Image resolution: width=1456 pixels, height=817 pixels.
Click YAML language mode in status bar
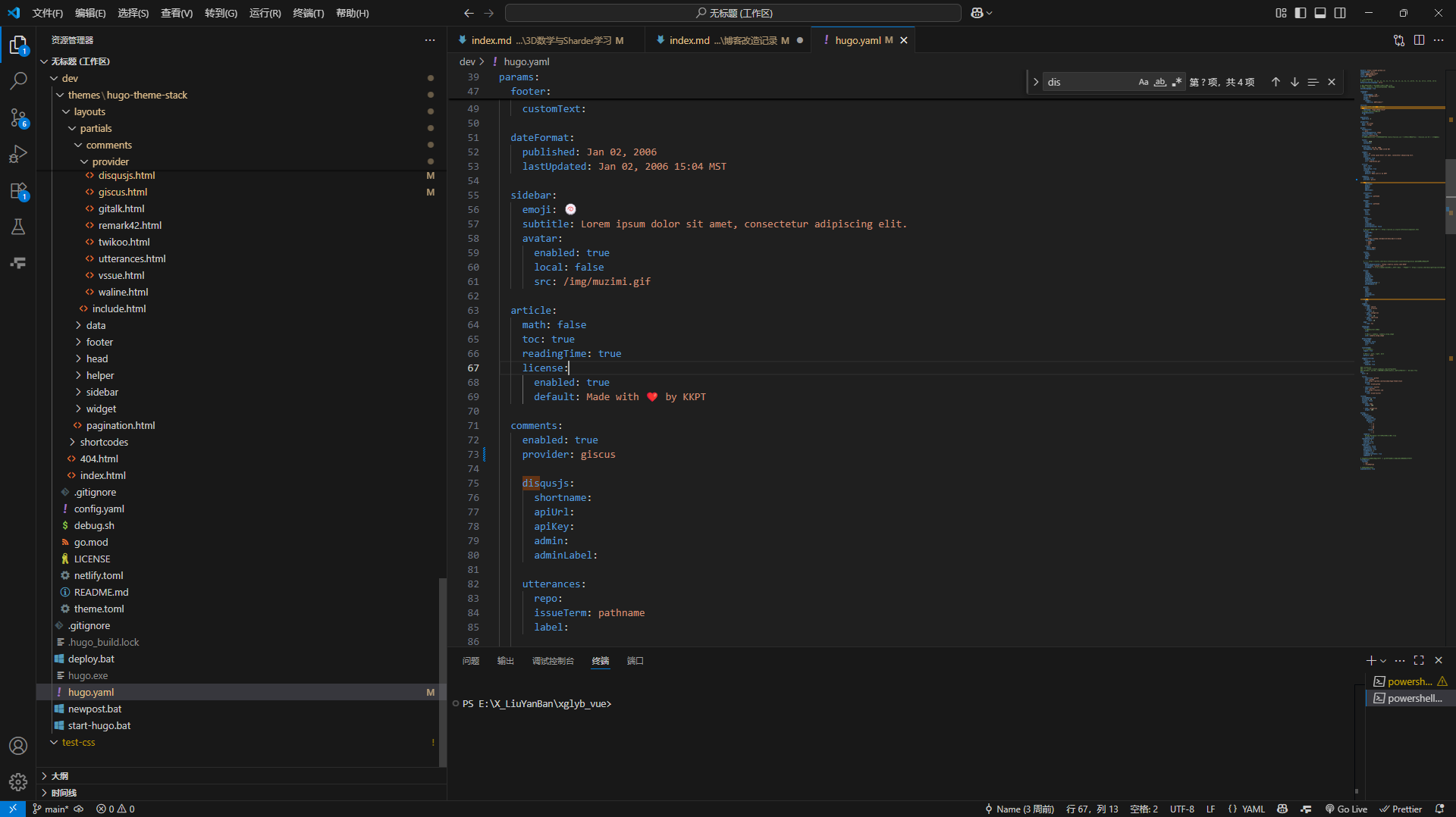click(1253, 809)
